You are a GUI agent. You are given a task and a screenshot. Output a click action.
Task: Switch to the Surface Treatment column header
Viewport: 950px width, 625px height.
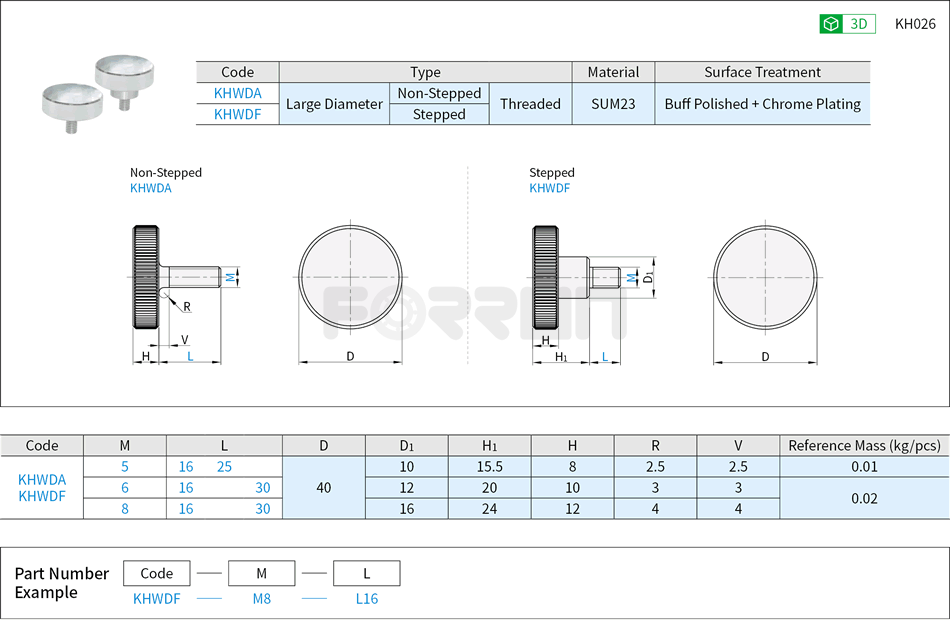pyautogui.click(x=762, y=71)
